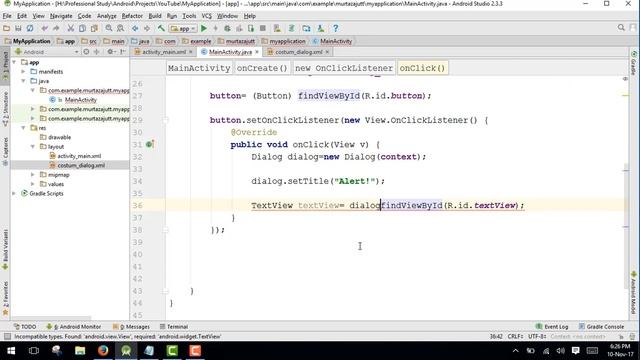This screenshot has height=360, width=640.
Task: Select activity_main.xml in the layout folder
Action: tap(79, 156)
